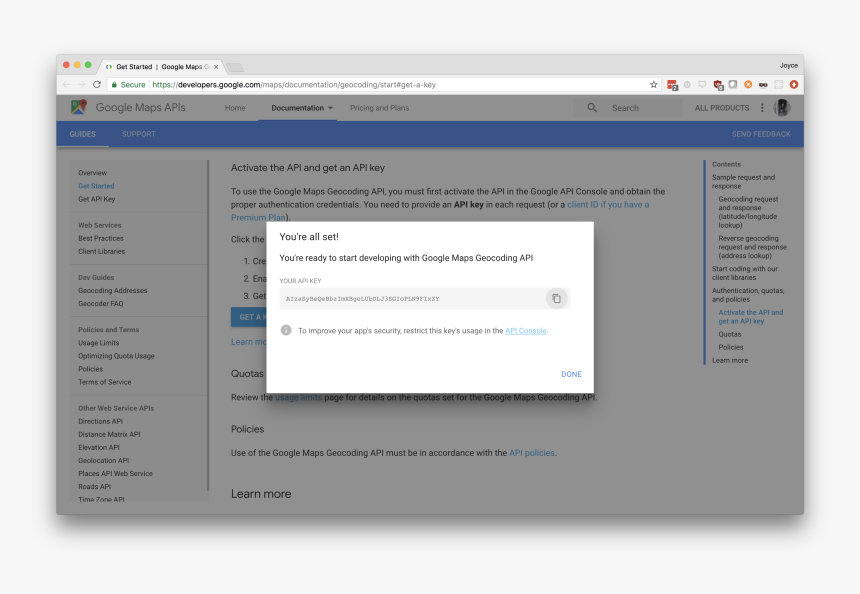Follow the client ID Premium Plan link

point(608,205)
